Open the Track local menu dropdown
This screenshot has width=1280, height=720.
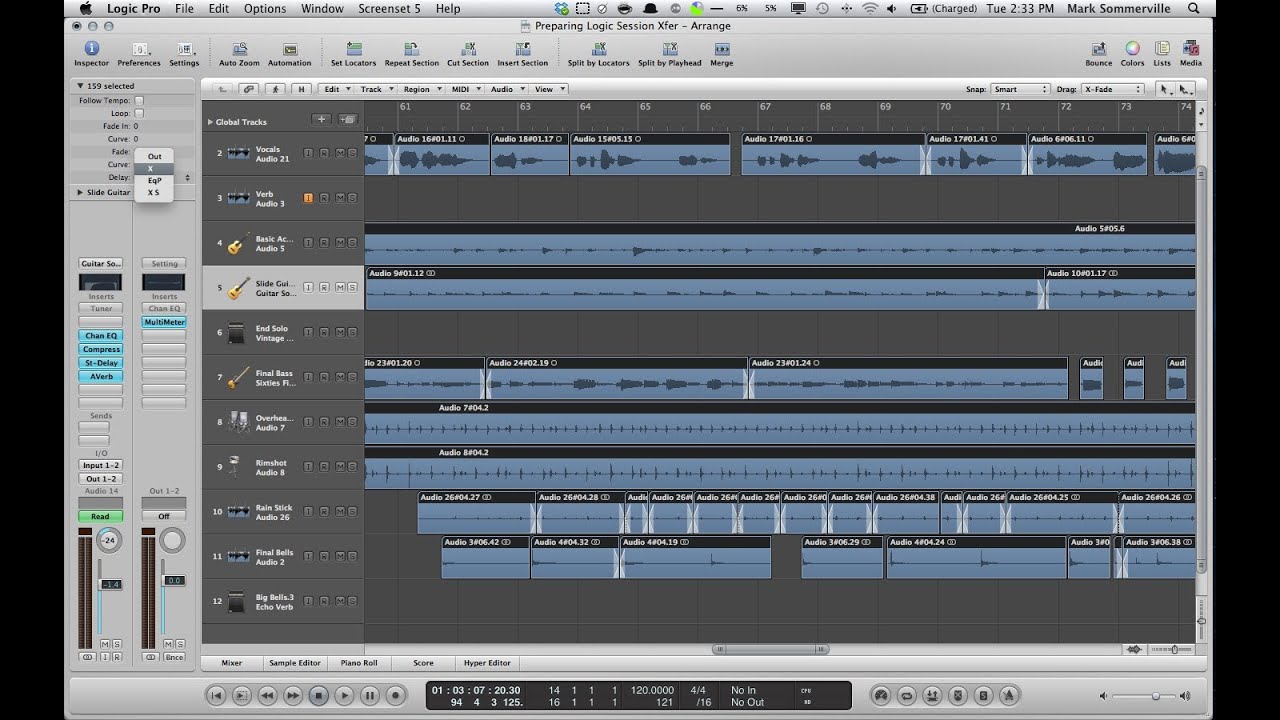[376, 89]
